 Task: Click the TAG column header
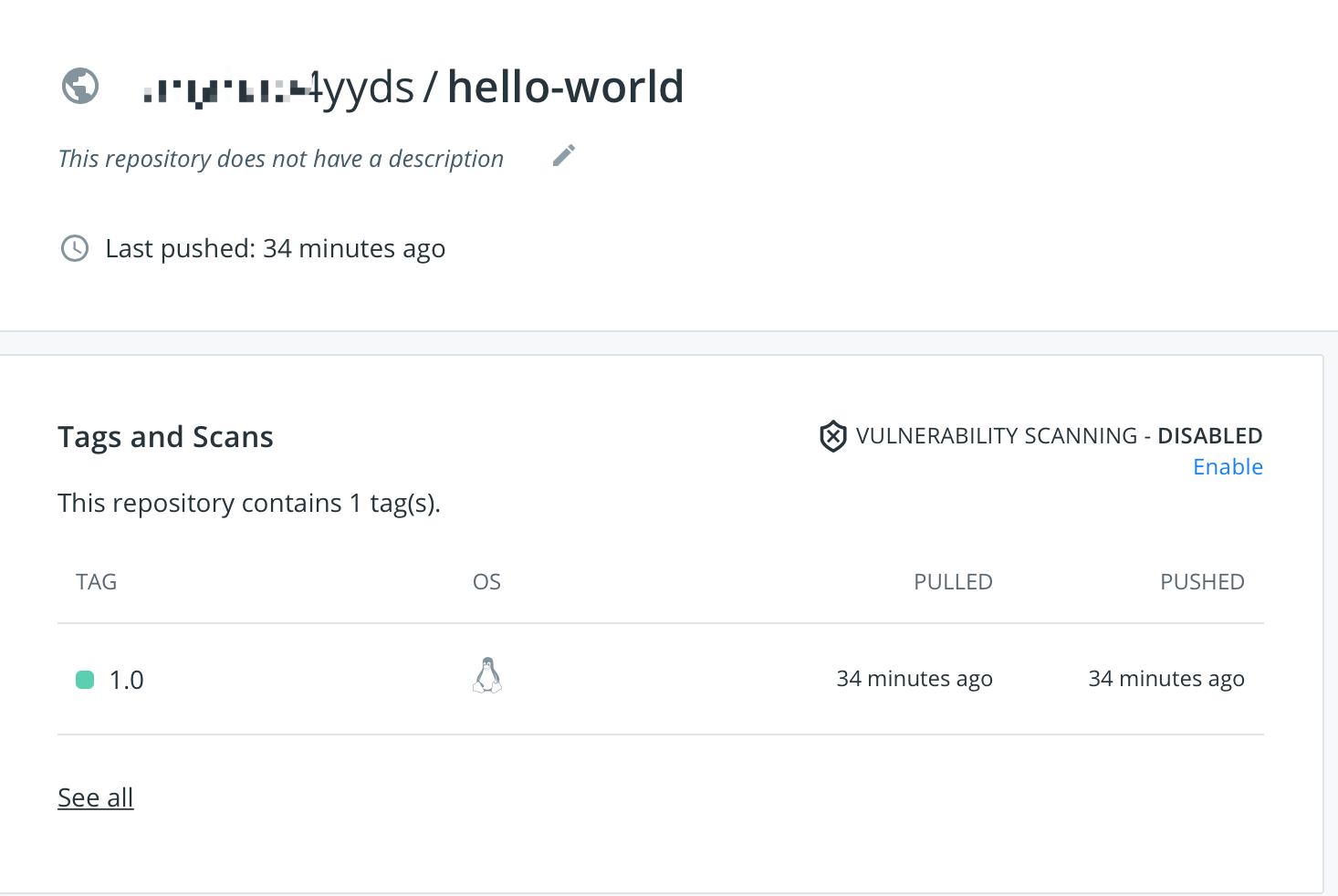click(x=97, y=582)
